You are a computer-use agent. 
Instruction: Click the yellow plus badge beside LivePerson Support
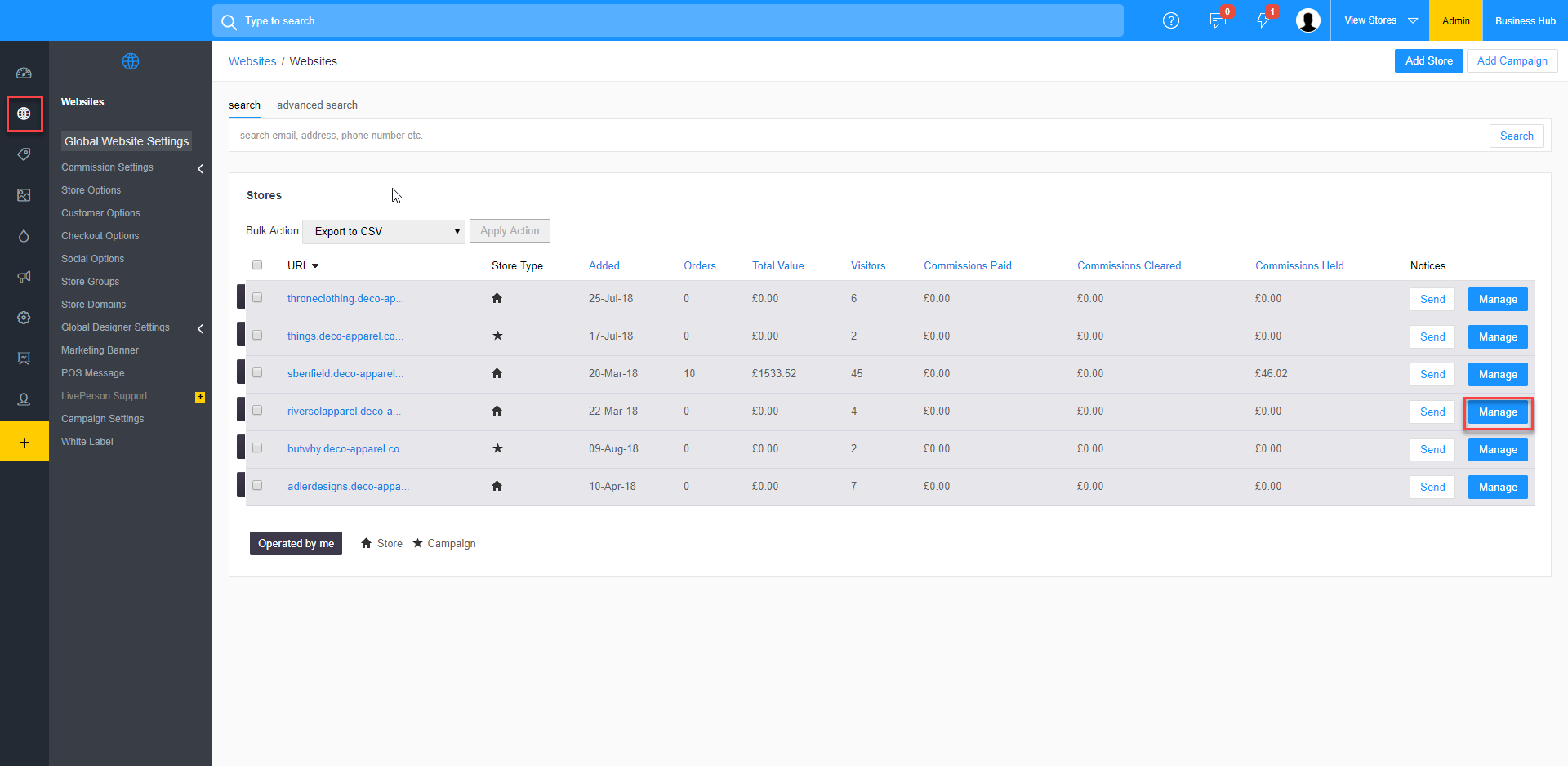200,397
